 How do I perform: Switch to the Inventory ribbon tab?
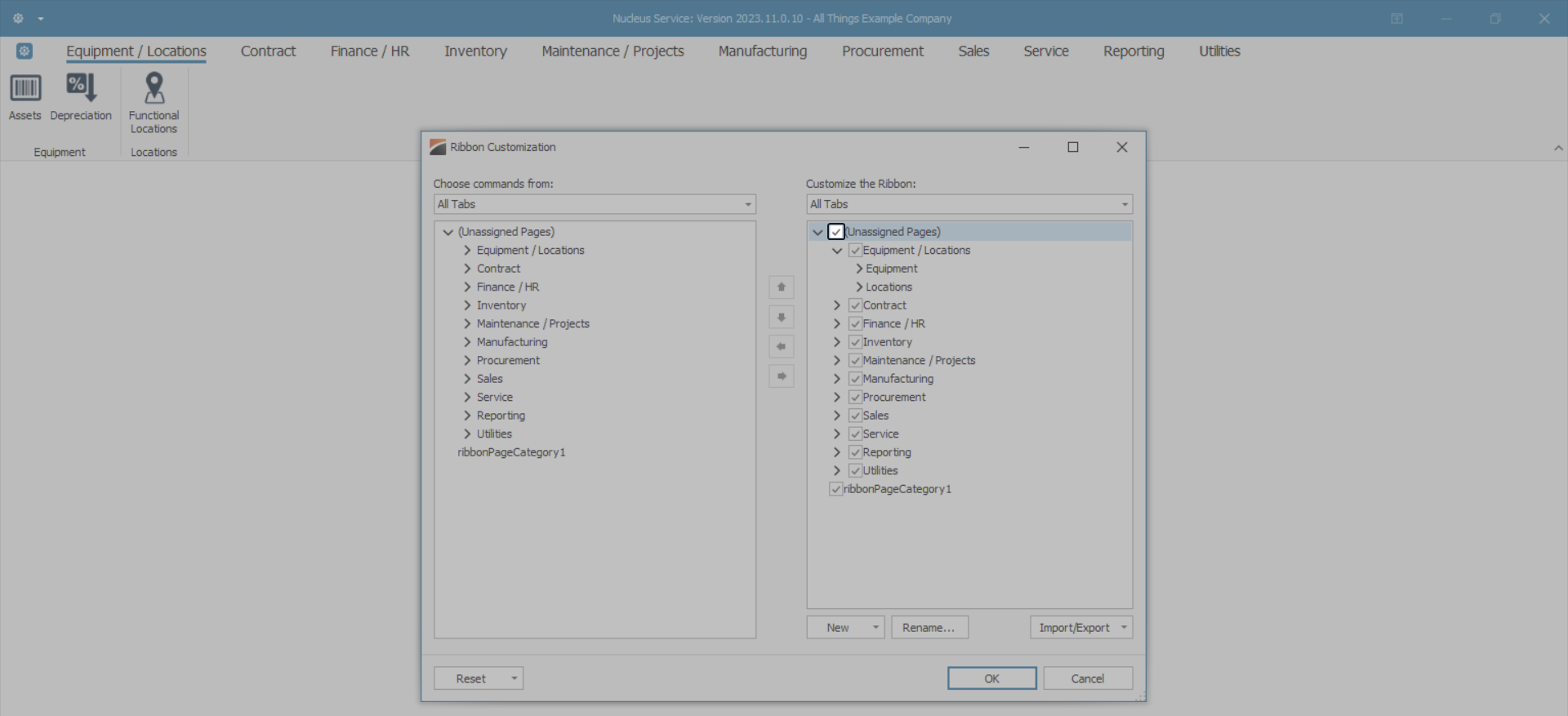(475, 51)
